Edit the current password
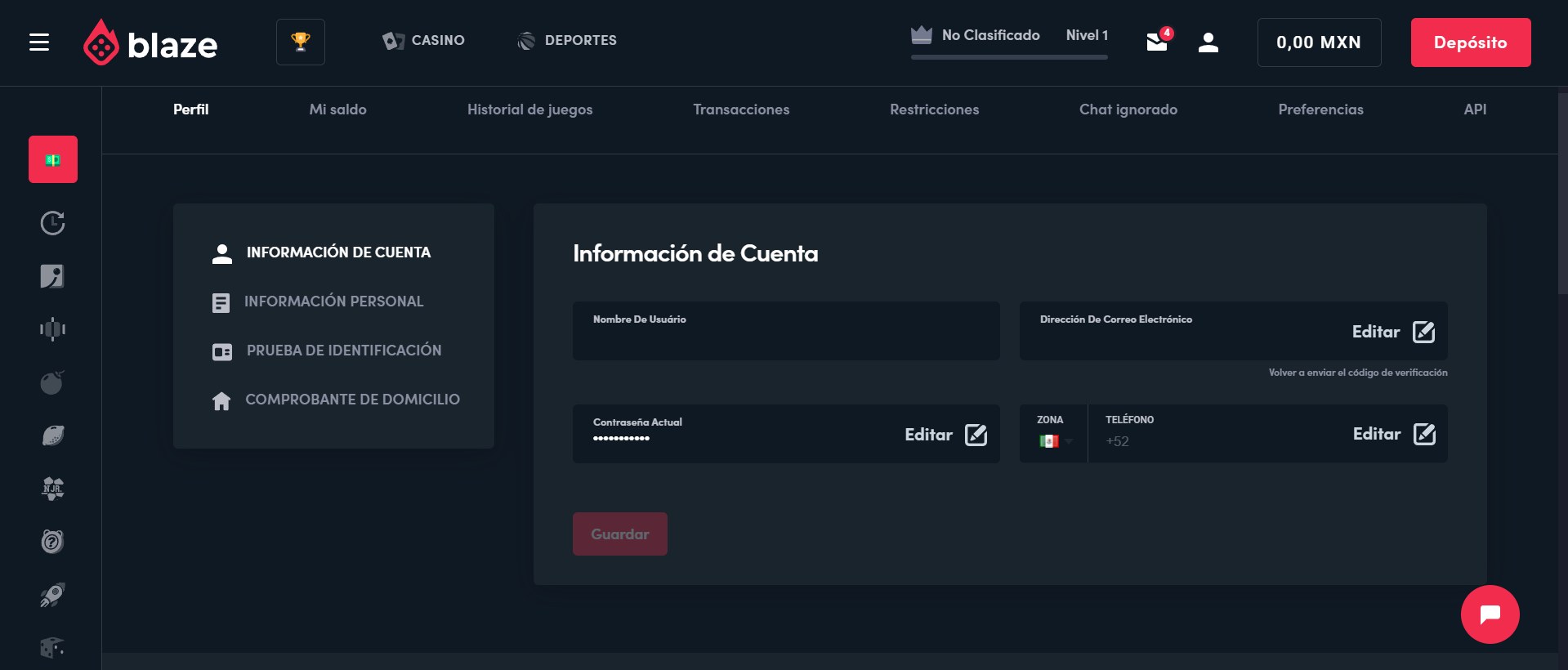 pyautogui.click(x=945, y=435)
